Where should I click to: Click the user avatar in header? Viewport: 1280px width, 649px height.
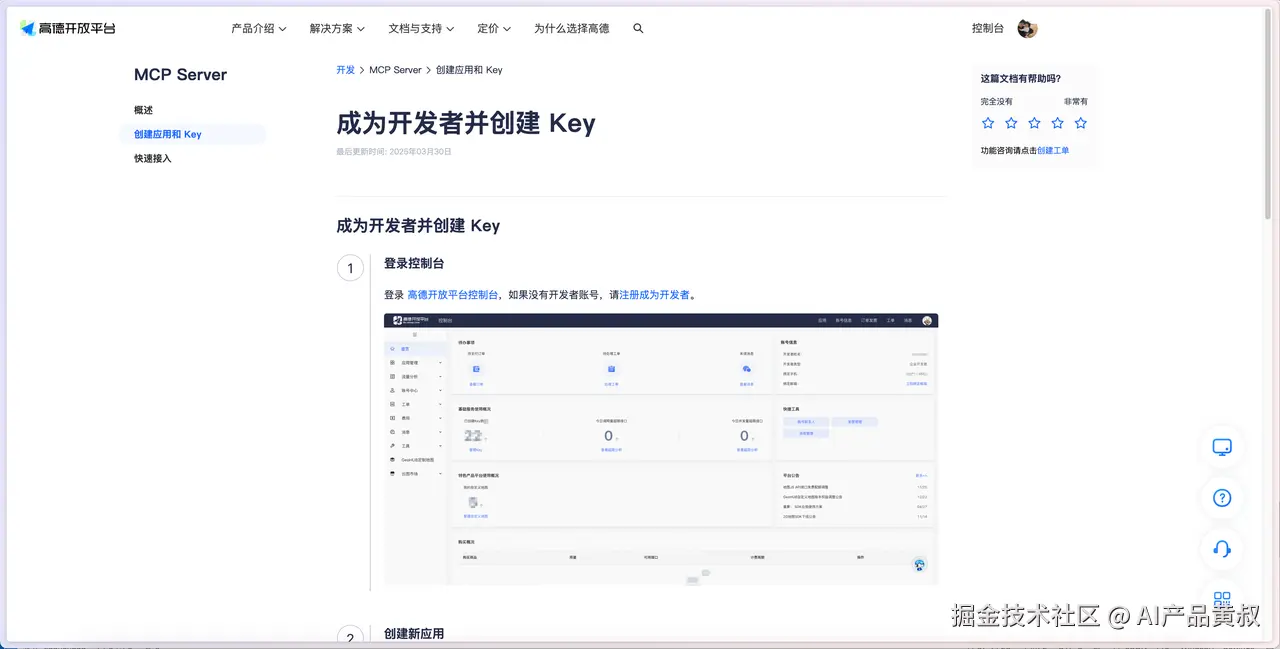[x=1027, y=28]
